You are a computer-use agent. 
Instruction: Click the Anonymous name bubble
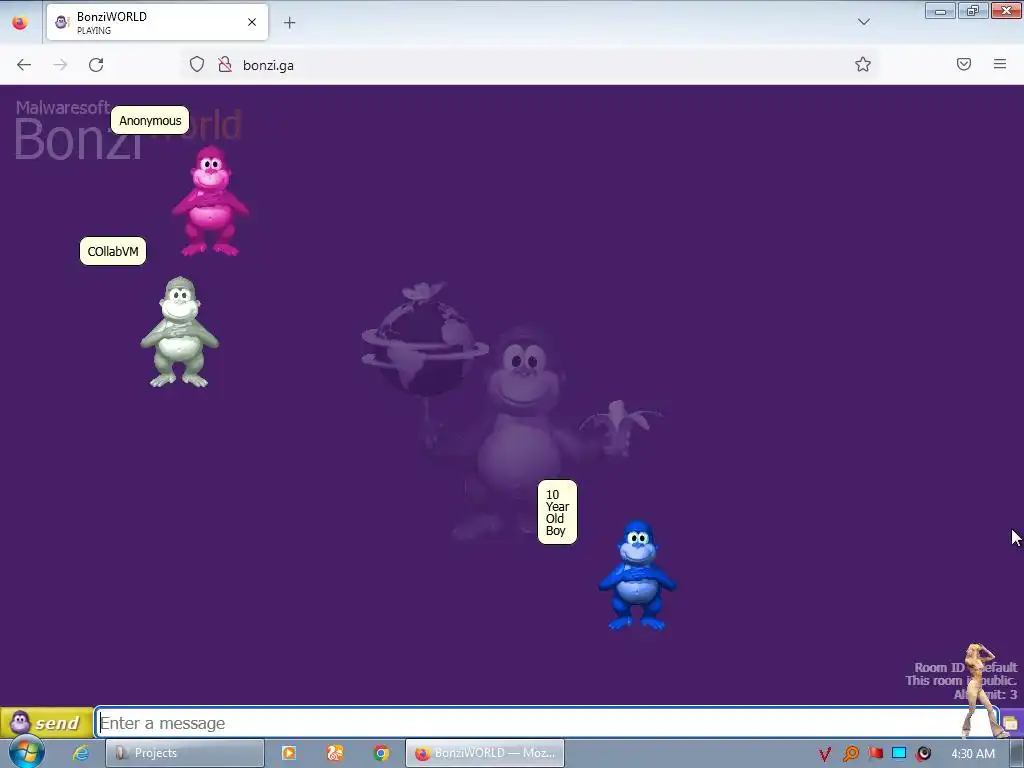click(x=150, y=120)
